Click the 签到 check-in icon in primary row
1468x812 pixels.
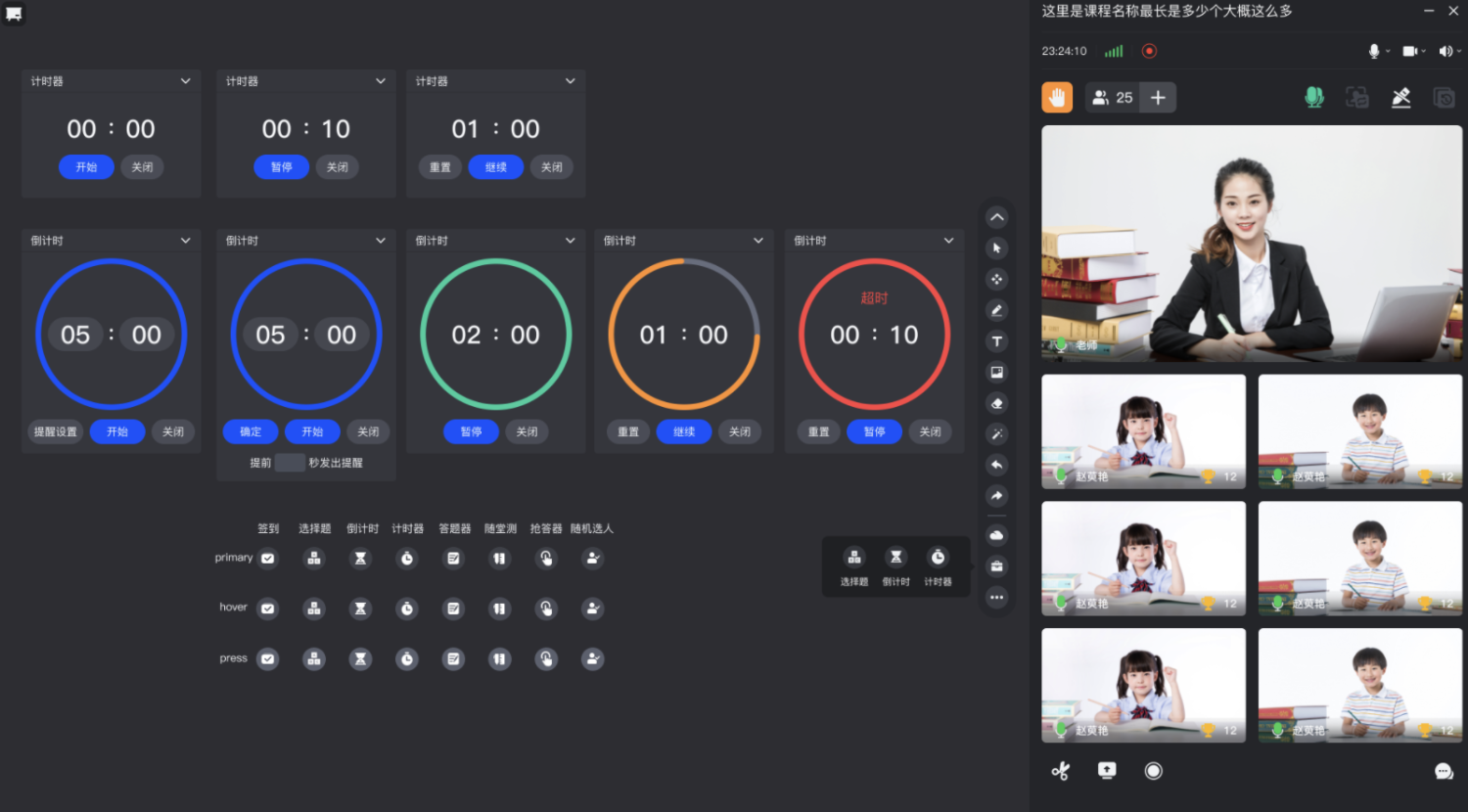268,559
